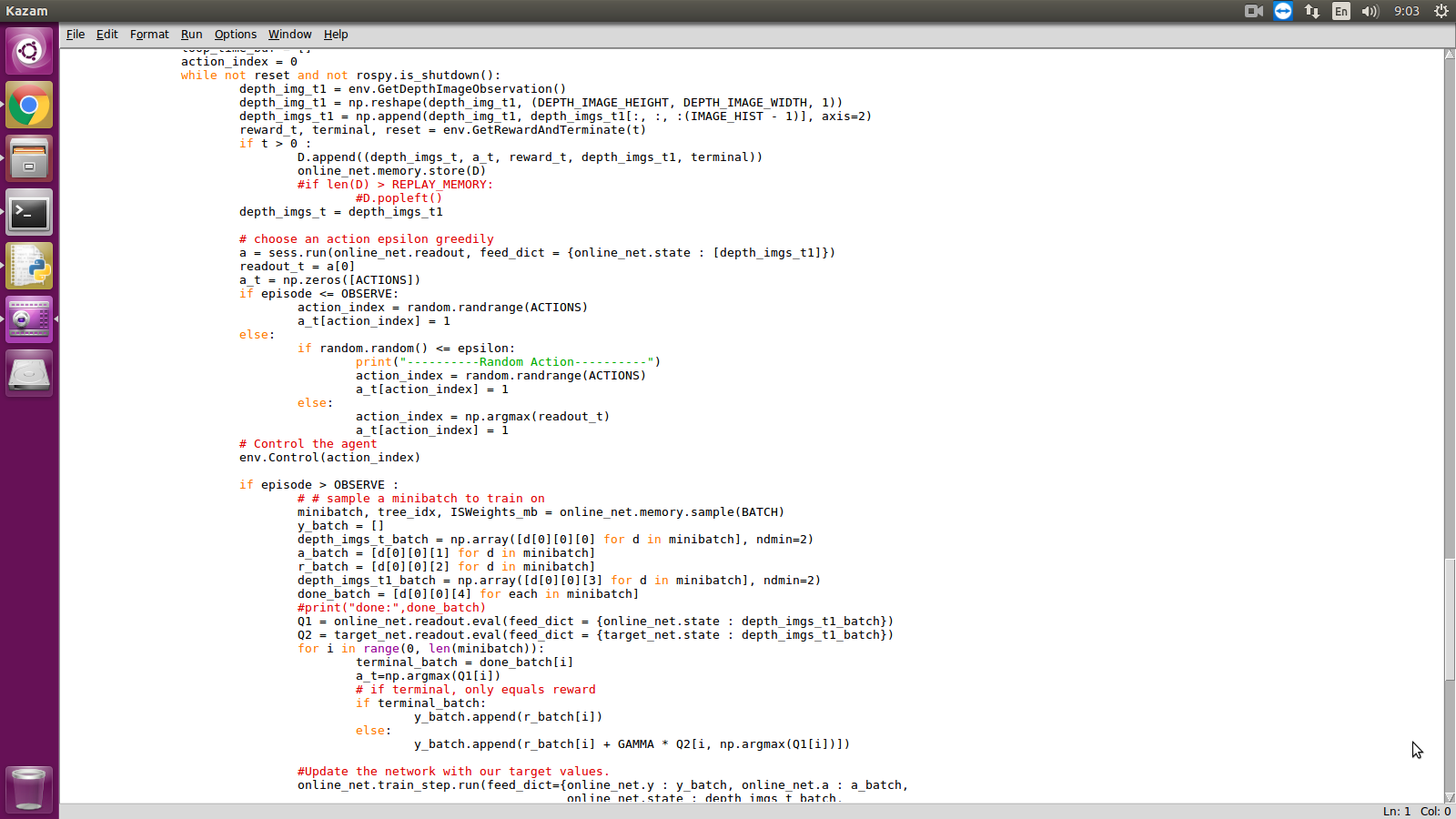Screen dimensions: 1456x819
Task: Click the 'env.Control(action_index)' line
Action: 329,458
